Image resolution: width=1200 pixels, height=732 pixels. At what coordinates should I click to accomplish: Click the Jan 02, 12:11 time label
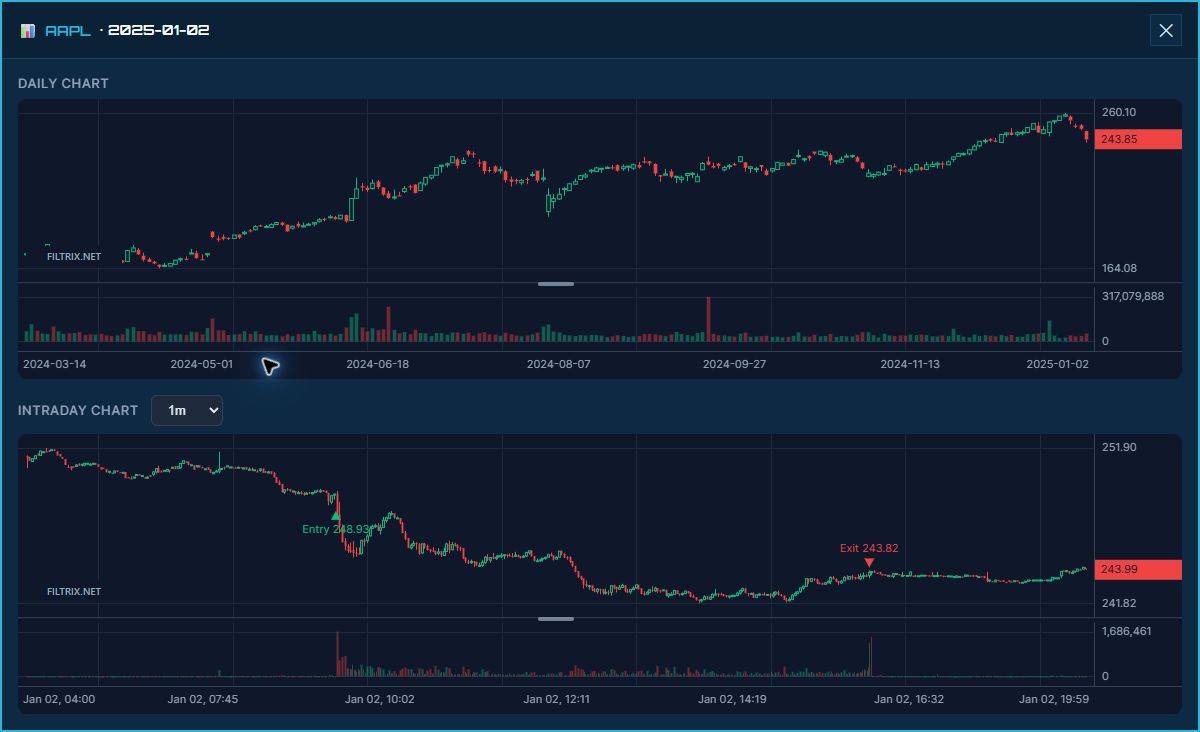[557, 699]
